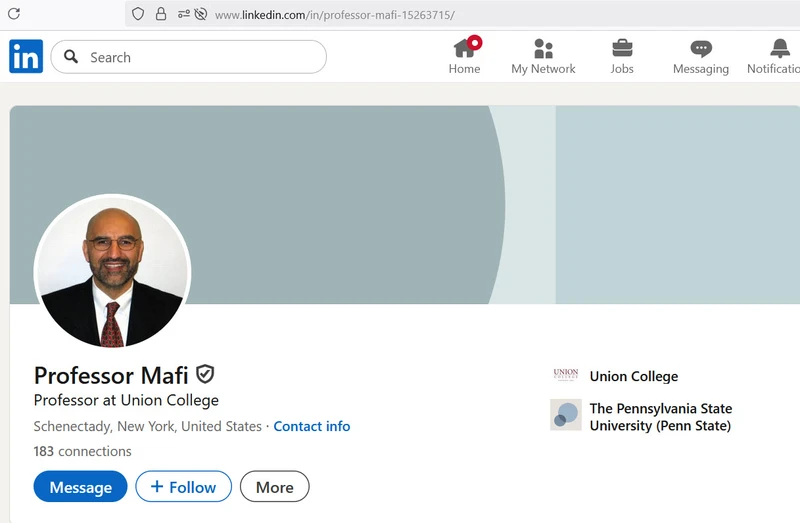The height and width of the screenshot is (523, 800).
Task: Open the Notifications bell icon
Action: point(780,48)
